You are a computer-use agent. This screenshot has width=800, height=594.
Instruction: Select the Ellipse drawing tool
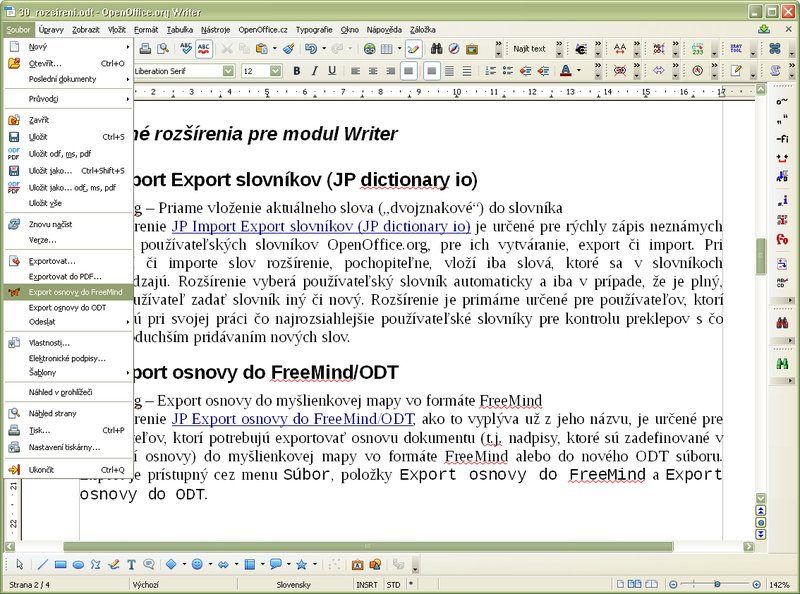78,564
